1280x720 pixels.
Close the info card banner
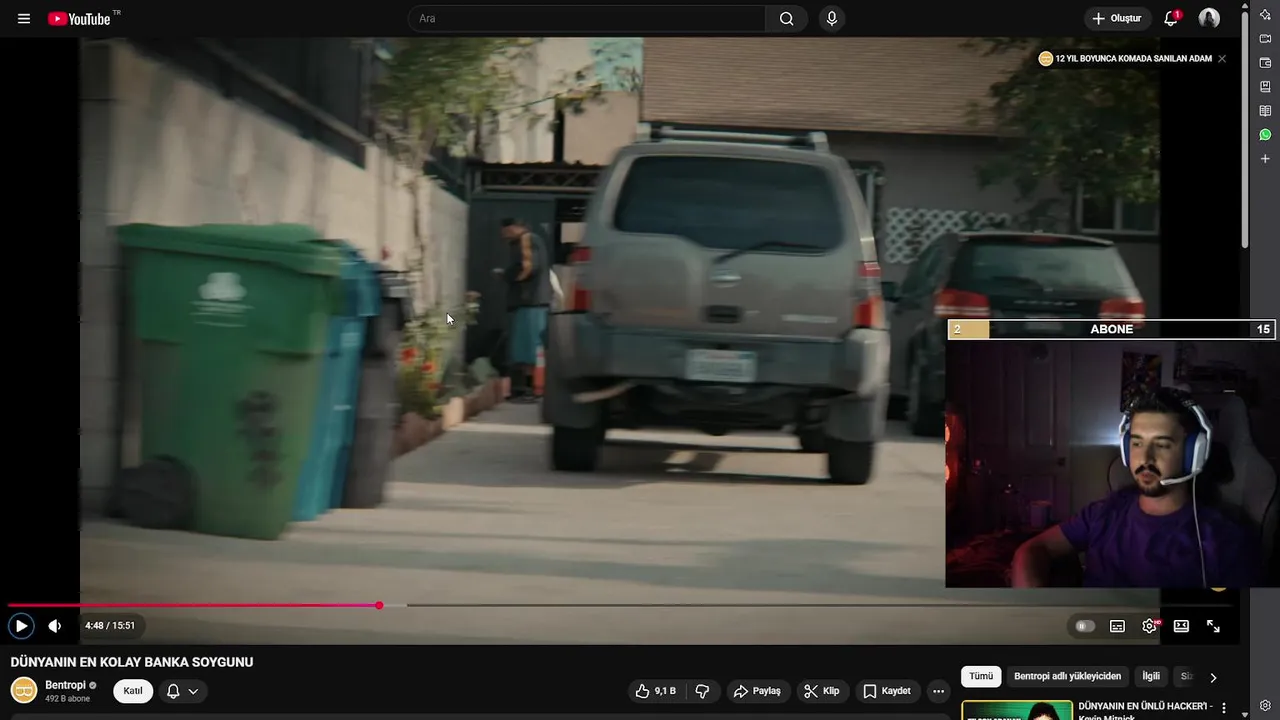1221,59
